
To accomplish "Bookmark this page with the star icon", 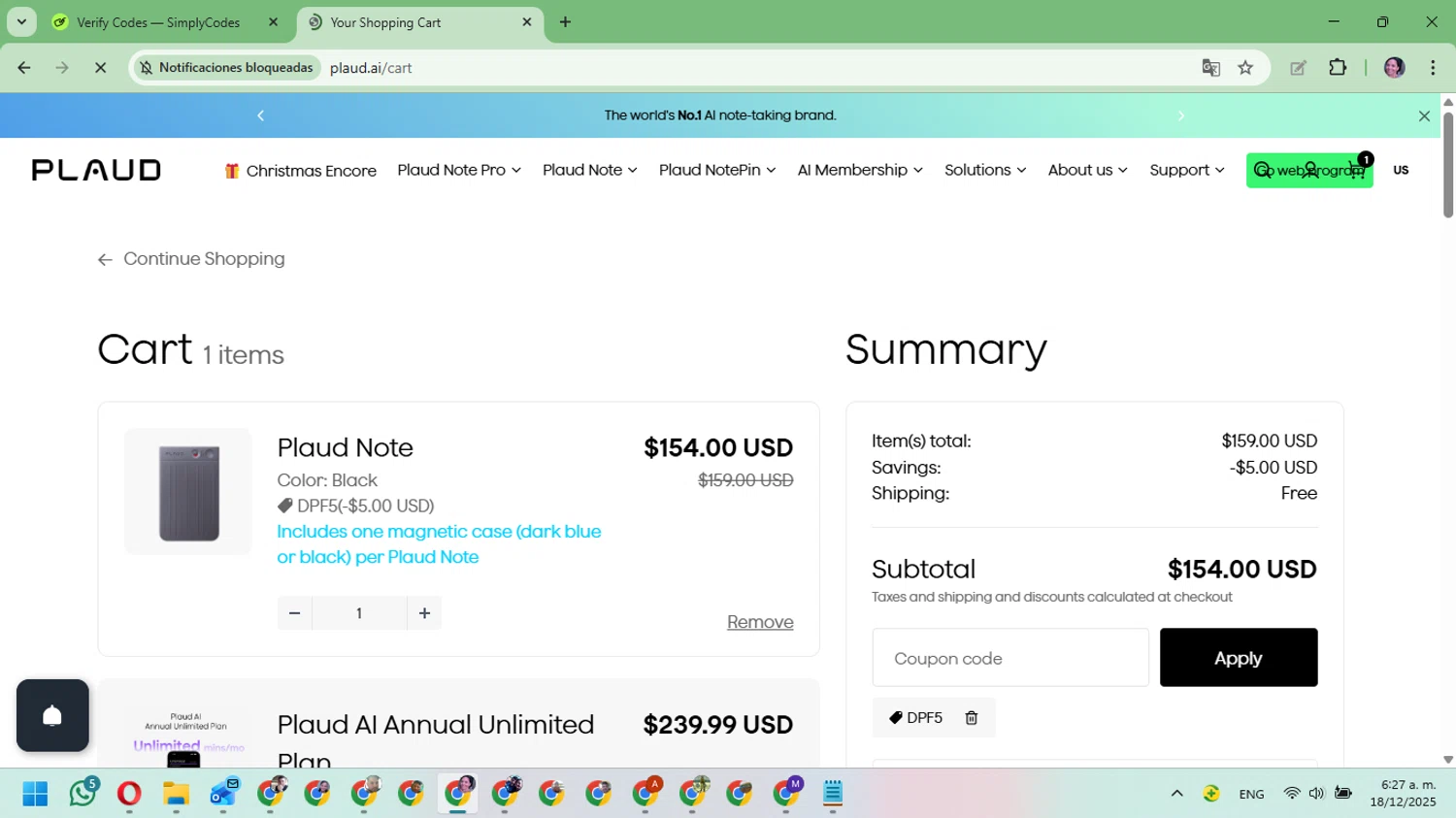I will pos(1245,68).
